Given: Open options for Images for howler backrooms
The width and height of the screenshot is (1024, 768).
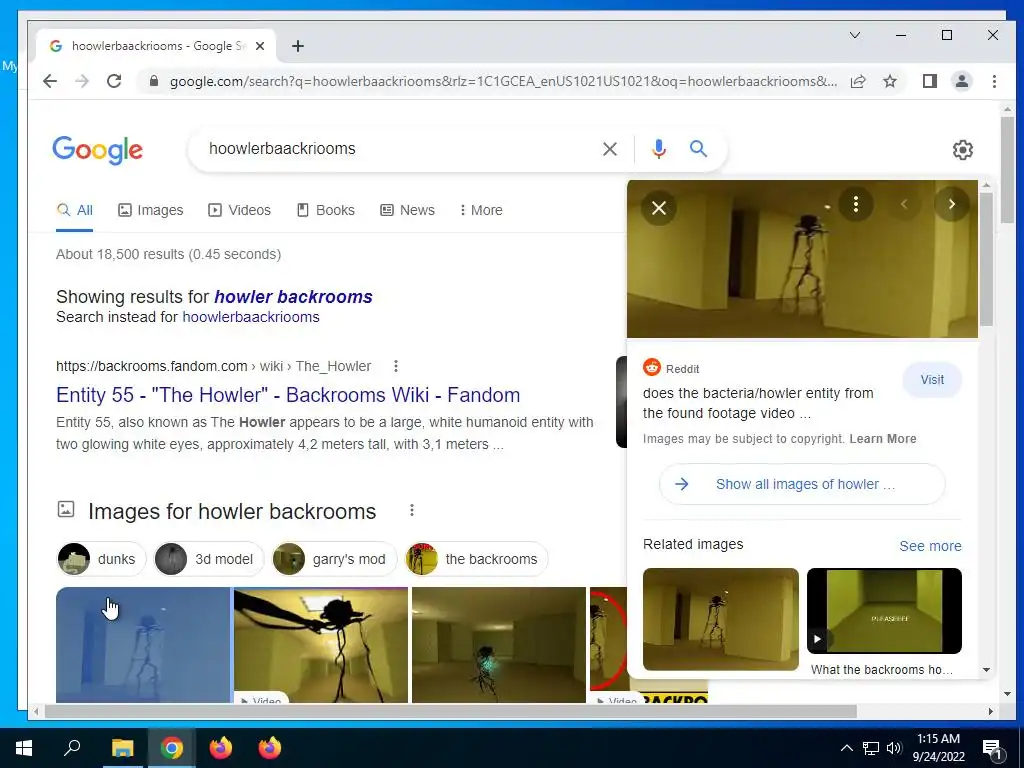Looking at the screenshot, I should pyautogui.click(x=411, y=510).
